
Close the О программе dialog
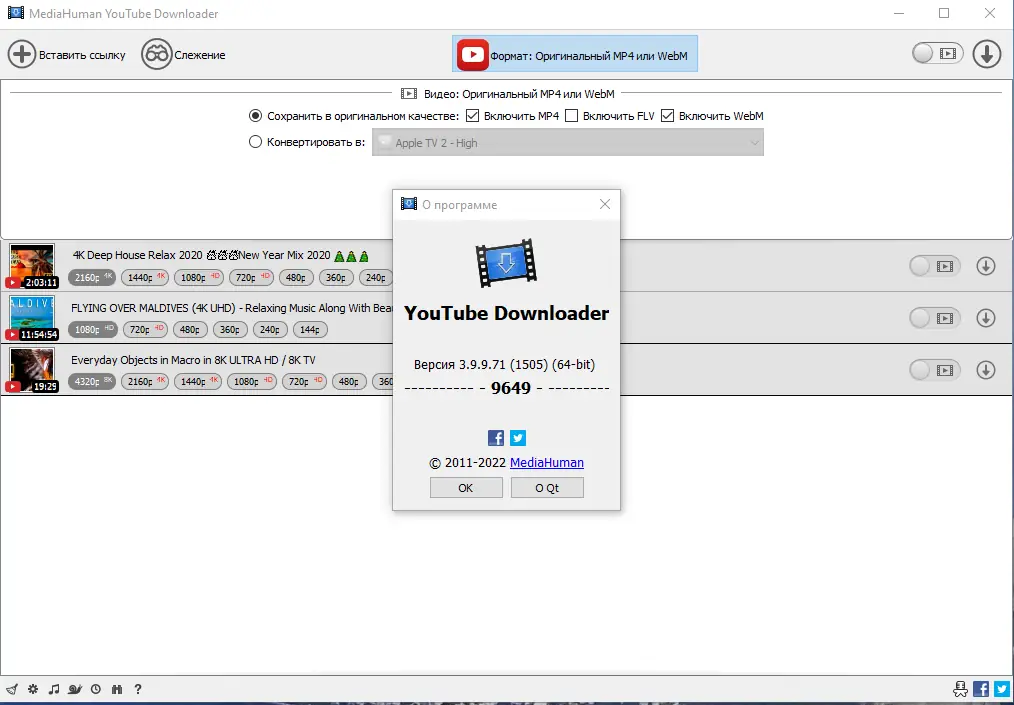605,204
